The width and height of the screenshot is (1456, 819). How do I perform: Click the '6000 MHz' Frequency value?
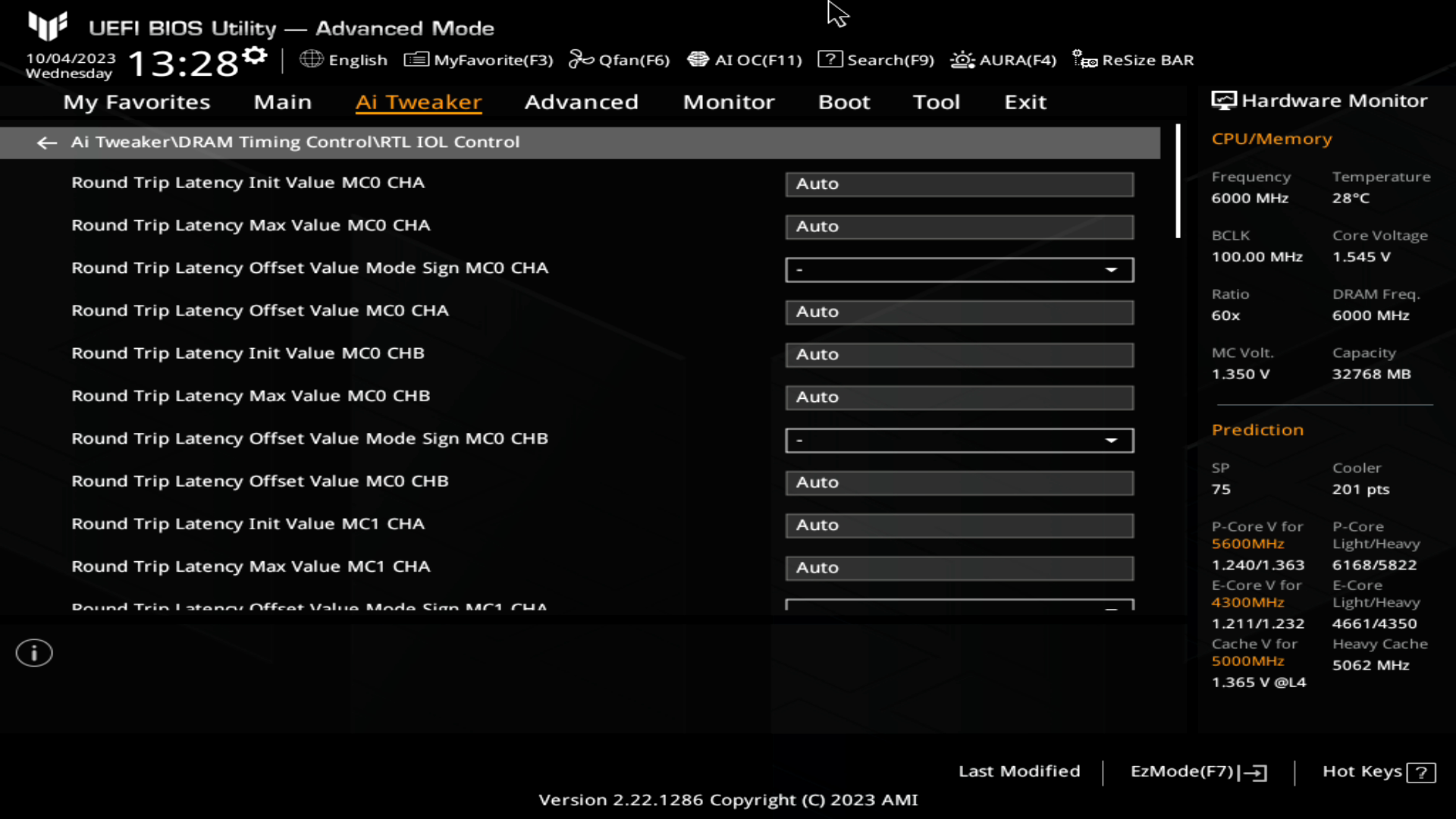(x=1250, y=198)
